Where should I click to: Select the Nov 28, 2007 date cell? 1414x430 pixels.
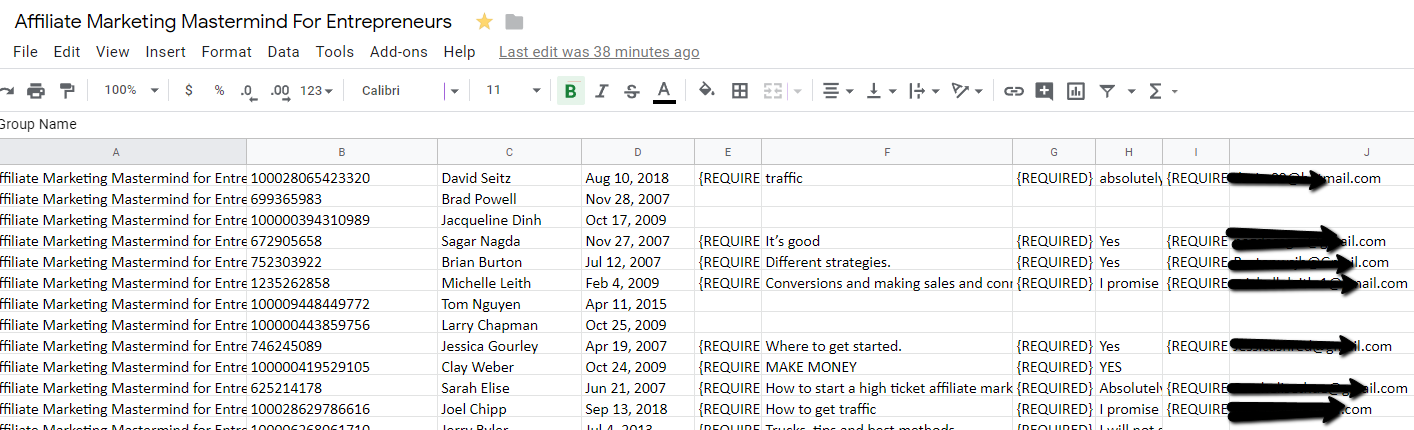click(x=638, y=199)
